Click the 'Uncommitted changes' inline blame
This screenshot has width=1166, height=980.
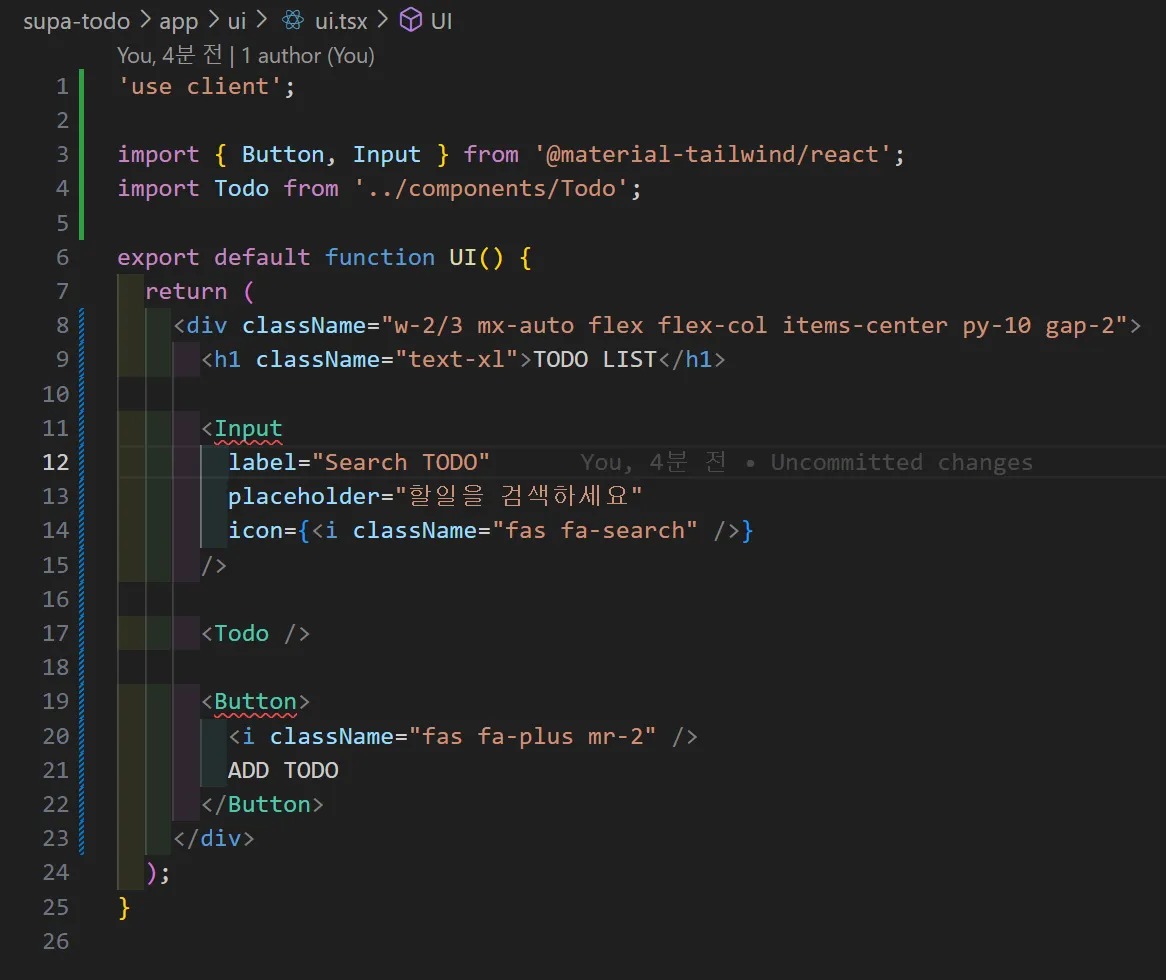pyautogui.click(x=902, y=462)
